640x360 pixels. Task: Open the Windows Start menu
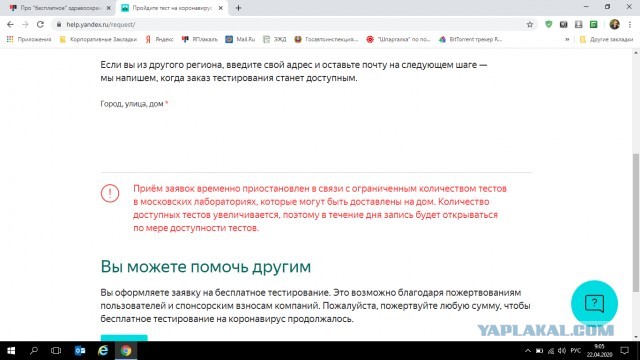11,351
